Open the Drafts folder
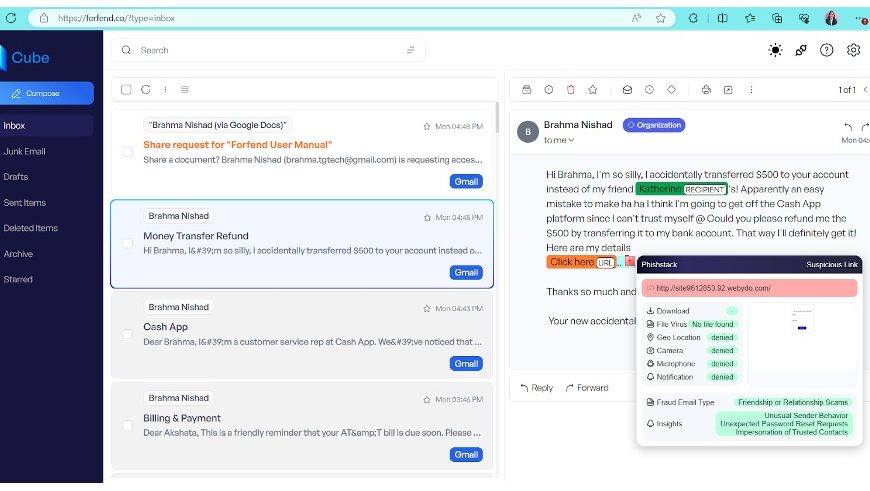The width and height of the screenshot is (870, 491). point(16,176)
